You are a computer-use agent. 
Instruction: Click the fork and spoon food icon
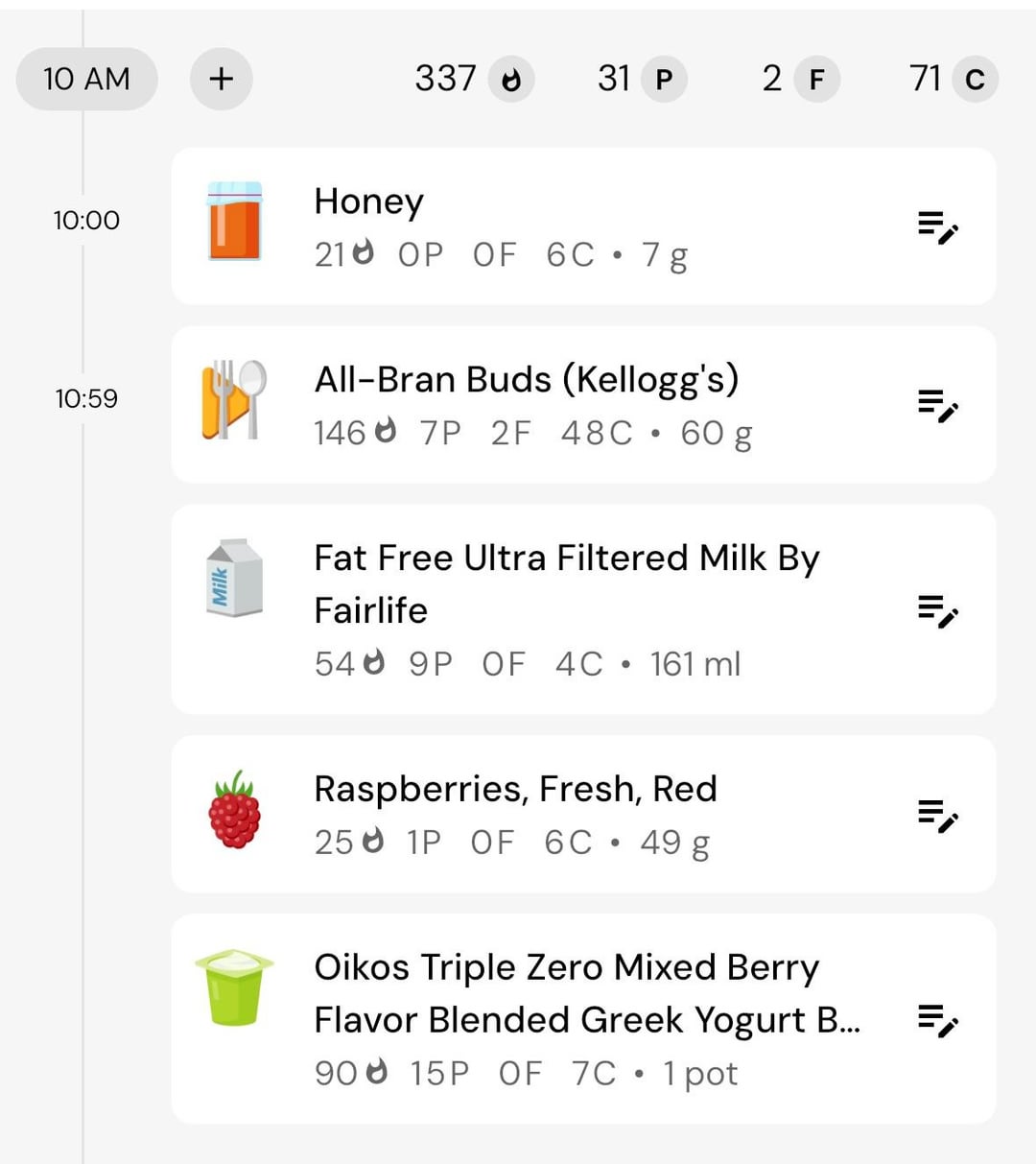point(234,400)
